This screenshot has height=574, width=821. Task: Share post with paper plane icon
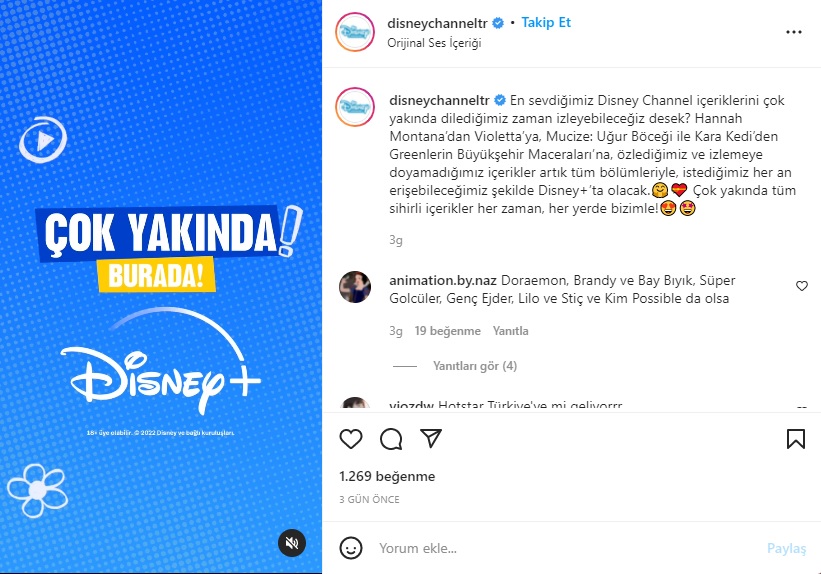[431, 438]
